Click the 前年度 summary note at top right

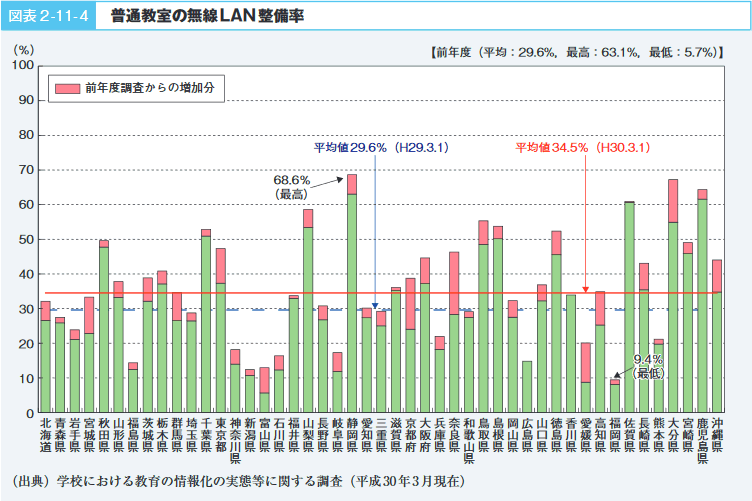point(576,52)
